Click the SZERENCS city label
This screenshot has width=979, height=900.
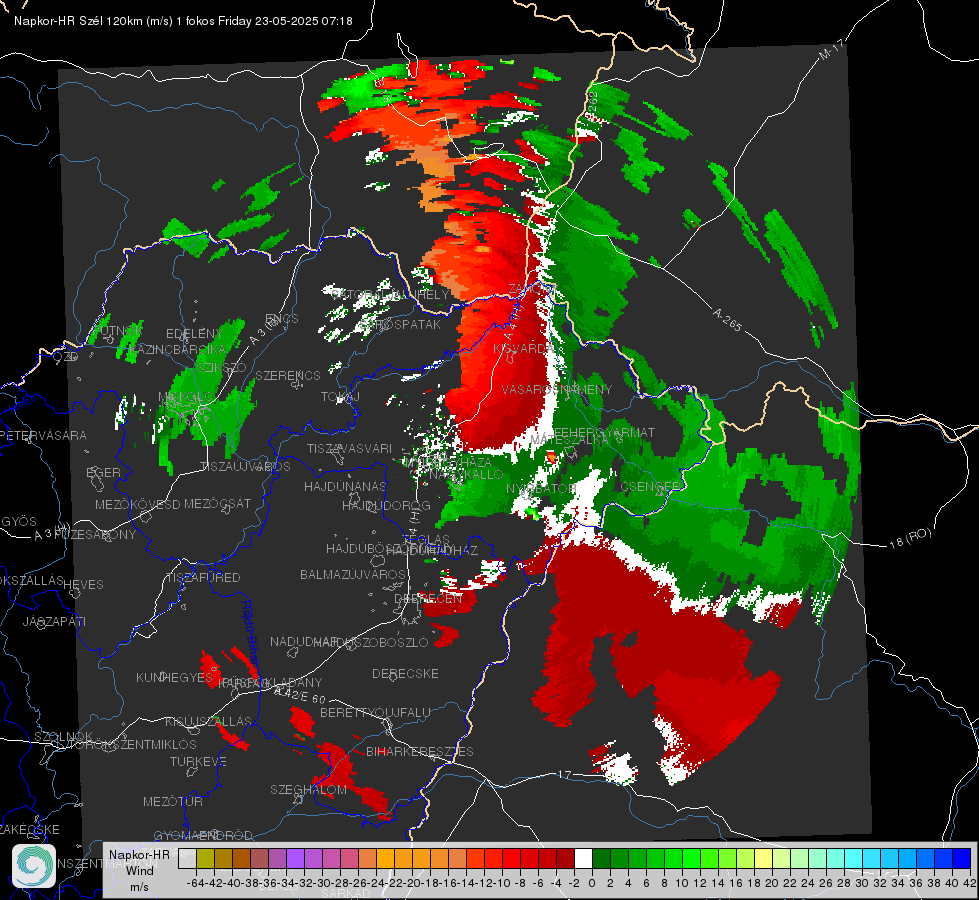(x=288, y=375)
